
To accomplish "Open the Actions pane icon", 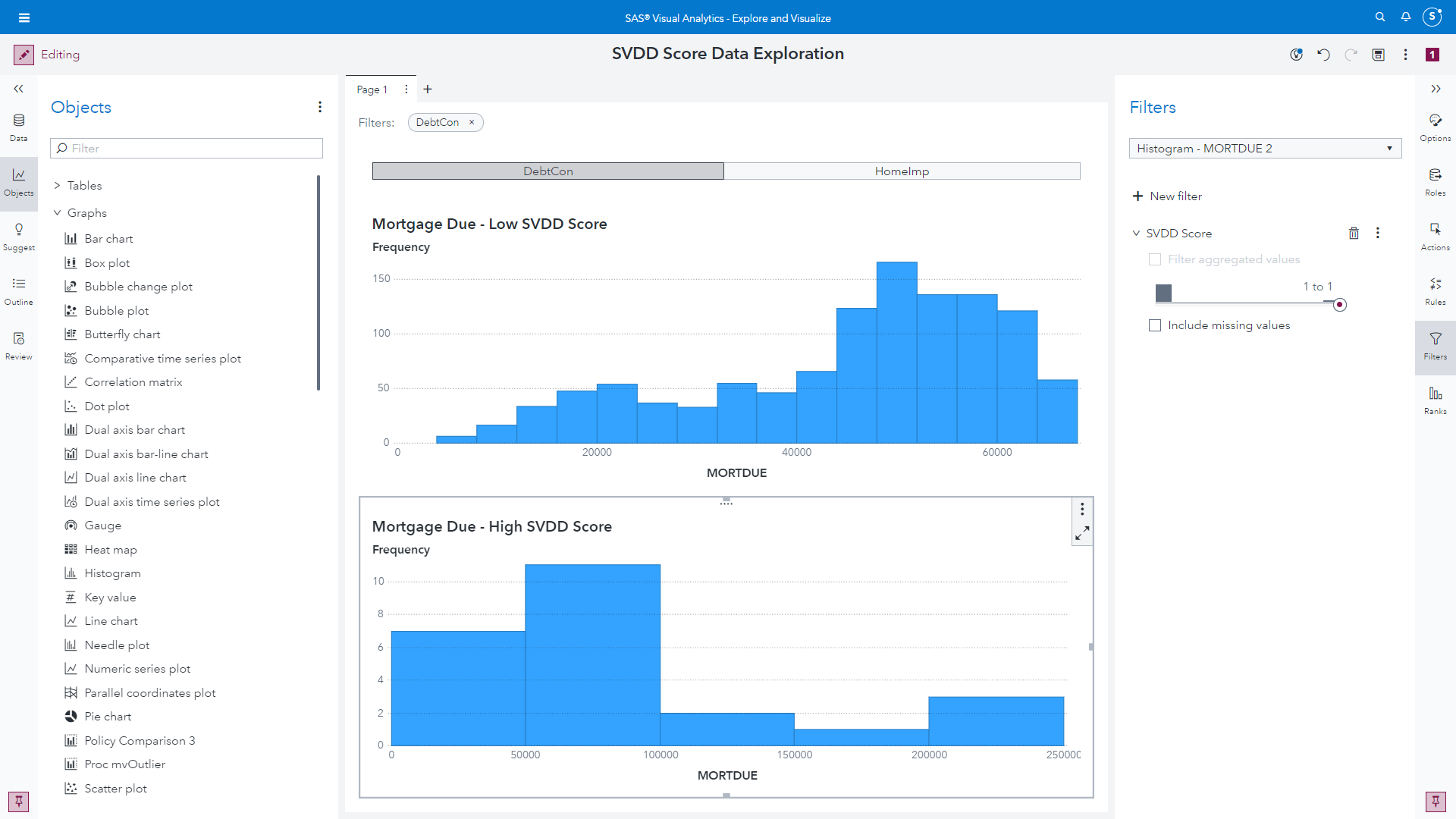I will click(x=1435, y=236).
